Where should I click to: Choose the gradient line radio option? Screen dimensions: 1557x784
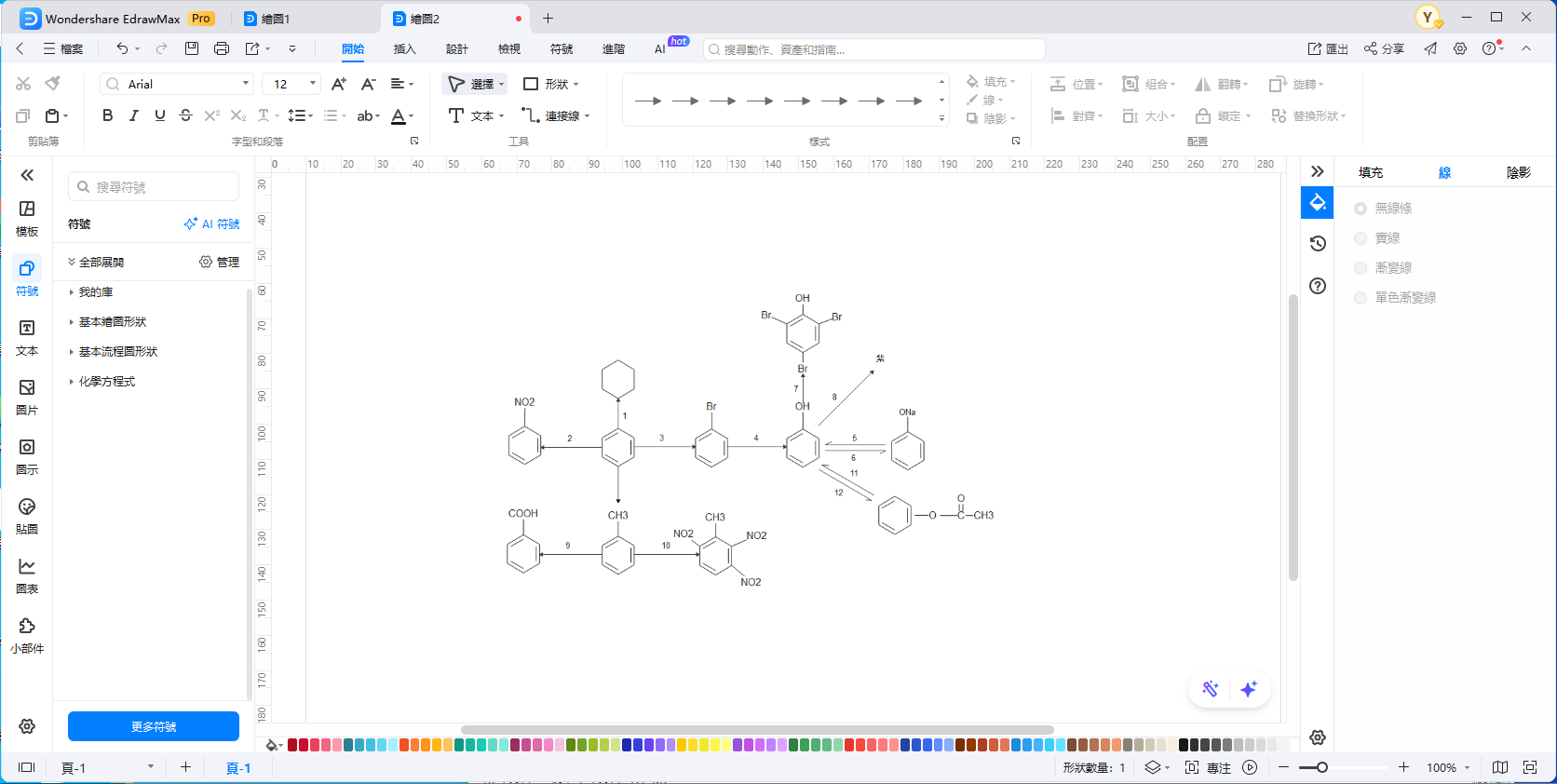(1361, 268)
